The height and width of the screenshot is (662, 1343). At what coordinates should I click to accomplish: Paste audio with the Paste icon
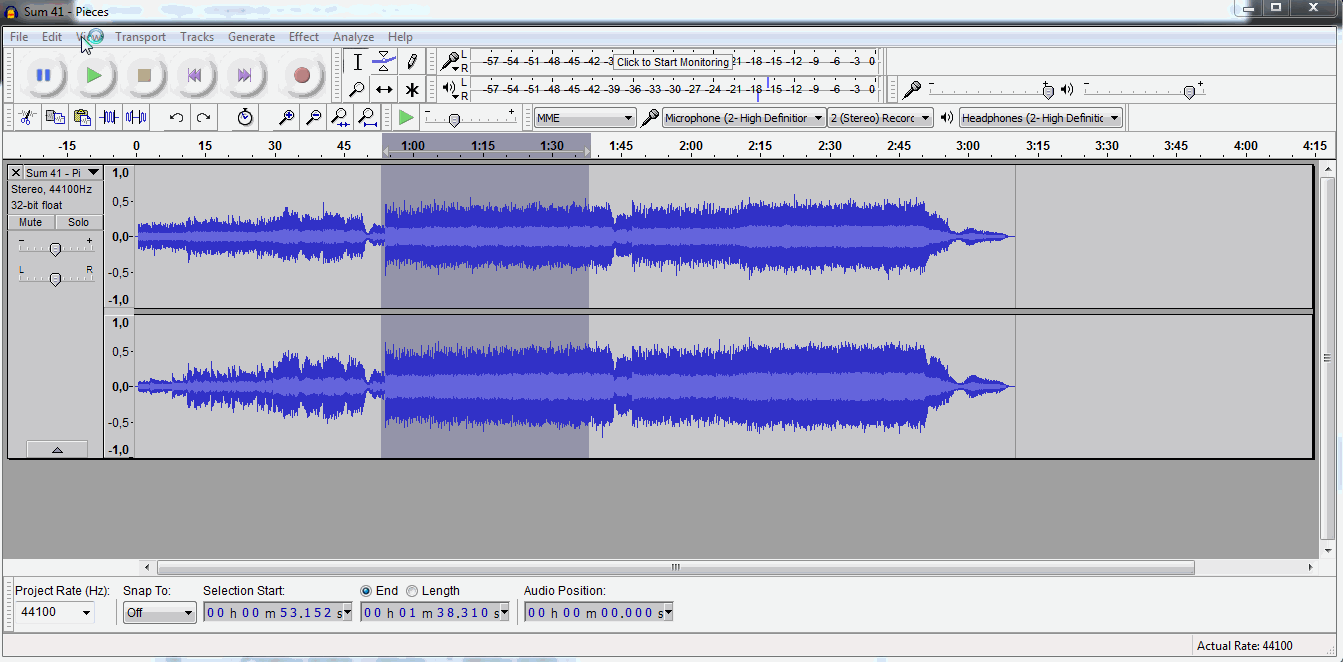(x=82, y=117)
